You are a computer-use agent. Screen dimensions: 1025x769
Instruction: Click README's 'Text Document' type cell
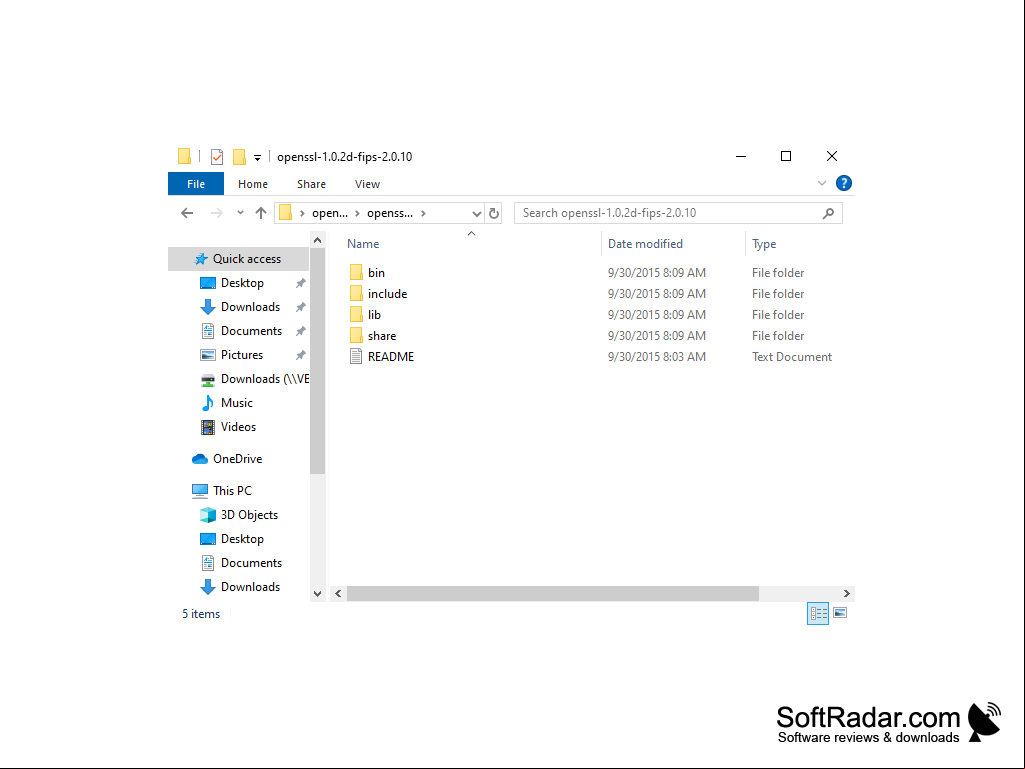tap(792, 356)
